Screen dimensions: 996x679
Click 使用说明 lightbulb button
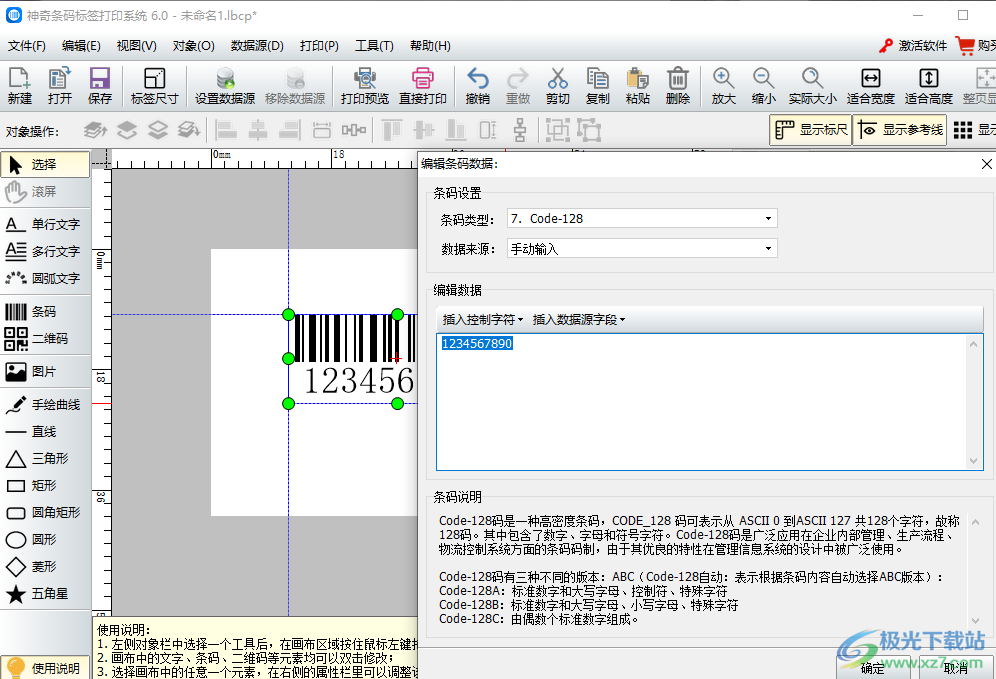[44, 667]
